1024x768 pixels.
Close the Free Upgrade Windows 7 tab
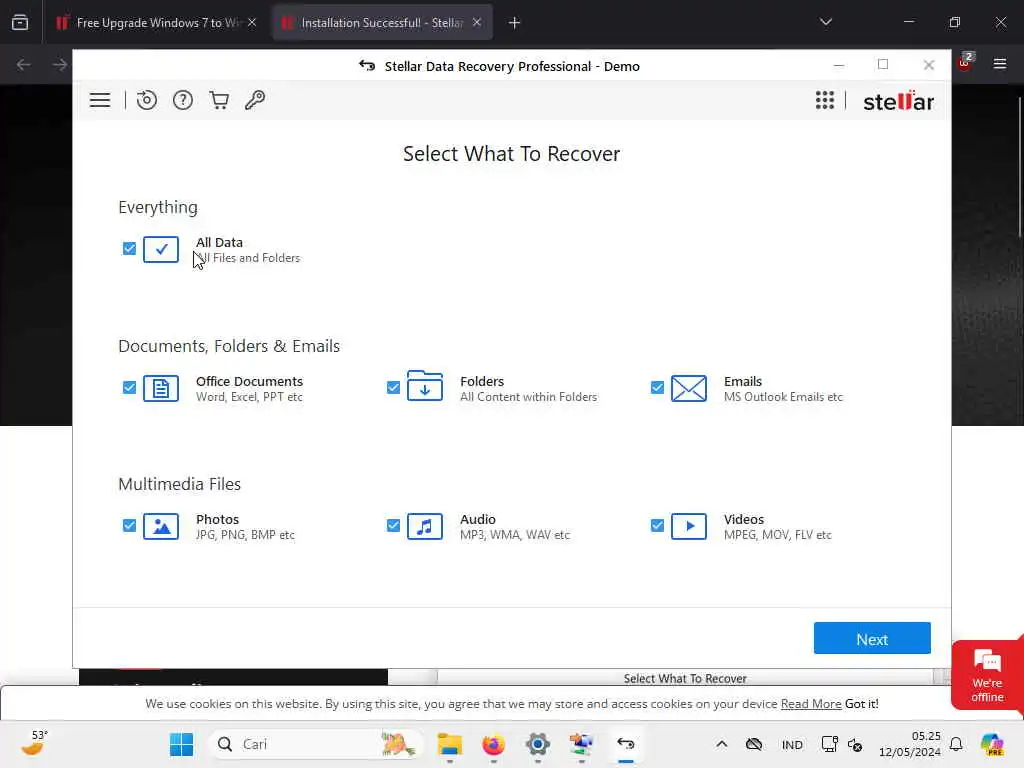(252, 22)
